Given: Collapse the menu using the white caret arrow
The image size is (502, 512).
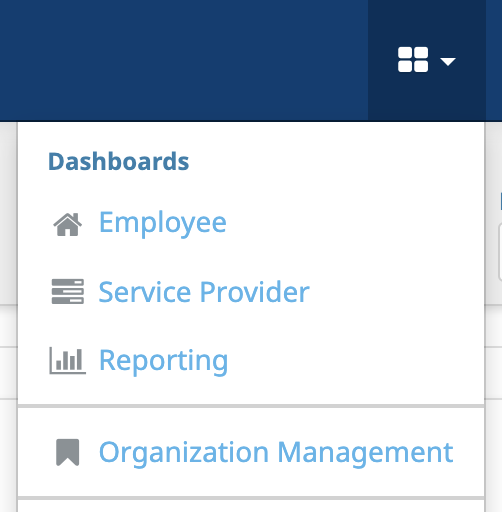Looking at the screenshot, I should click(448, 61).
